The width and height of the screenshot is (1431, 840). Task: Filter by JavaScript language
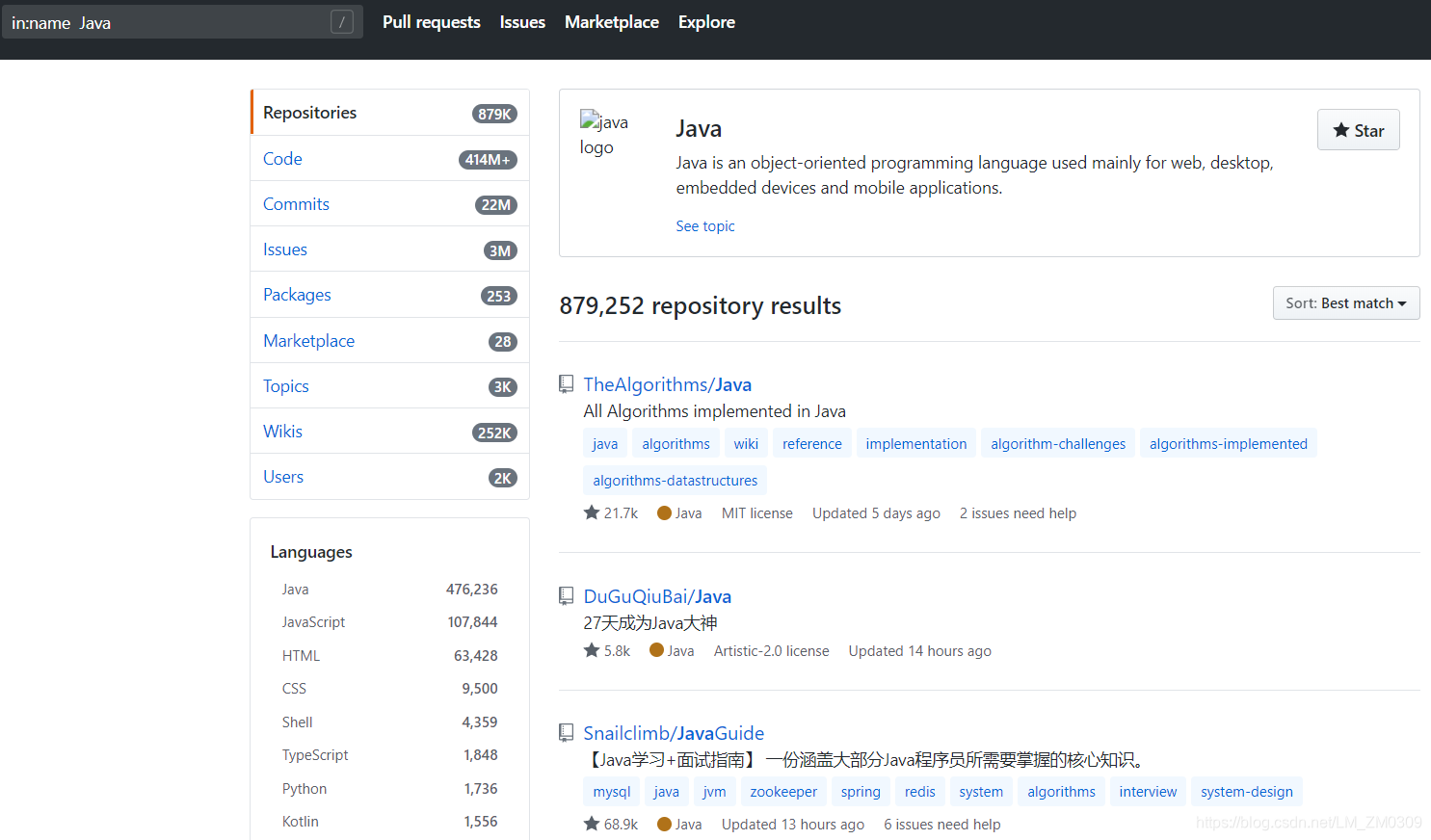pos(390,622)
